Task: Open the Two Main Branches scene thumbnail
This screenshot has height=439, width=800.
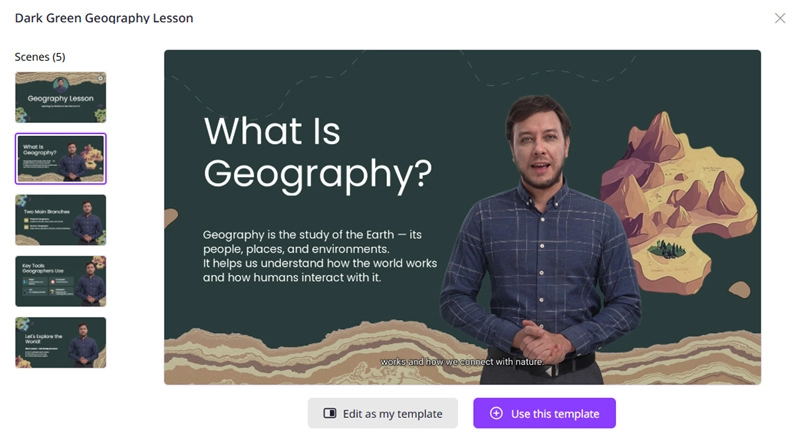Action: tap(61, 220)
